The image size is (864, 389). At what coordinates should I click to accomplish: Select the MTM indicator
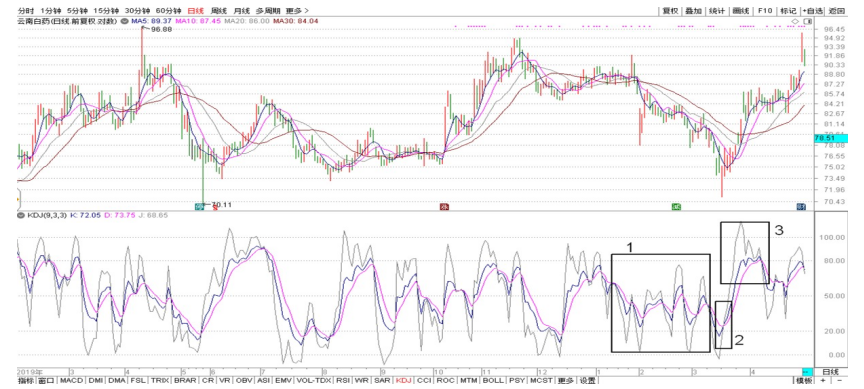click(469, 380)
